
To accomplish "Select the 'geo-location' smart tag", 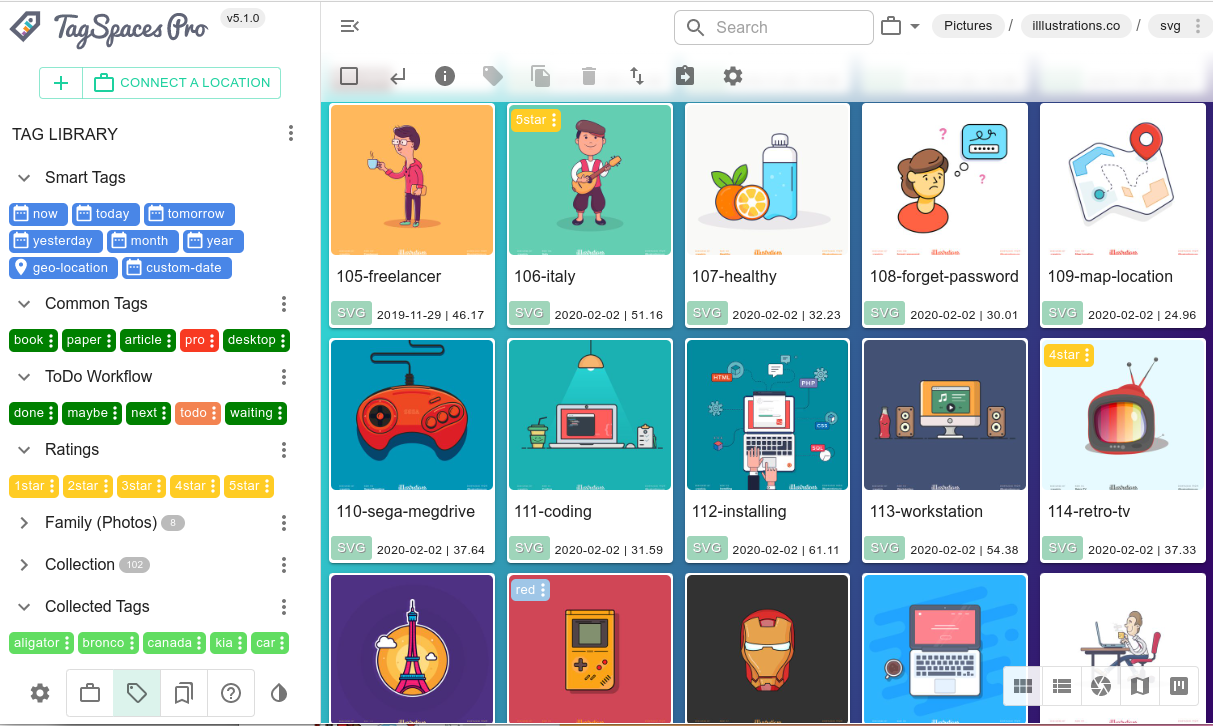I will pos(62,268).
